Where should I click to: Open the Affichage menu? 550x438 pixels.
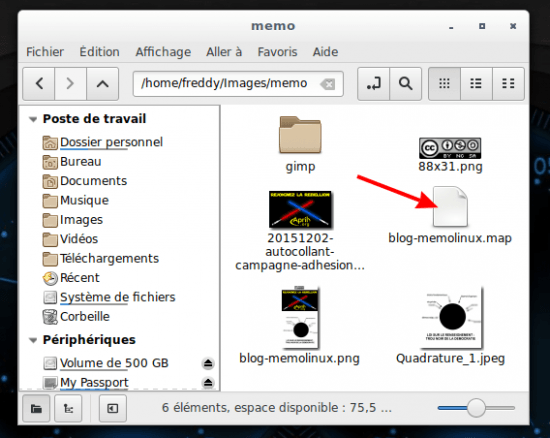click(163, 52)
